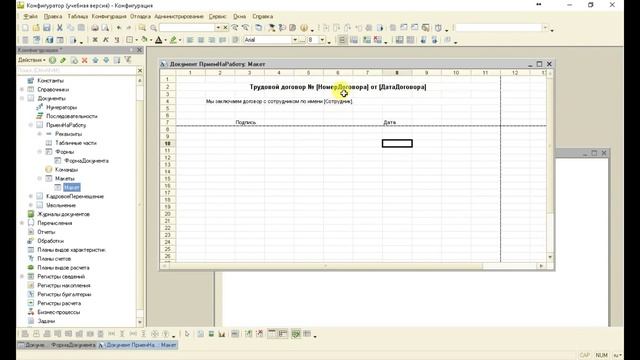The height and width of the screenshot is (360, 640).
Task: Click the Print icon in the top toolbar
Action: tap(95, 28)
